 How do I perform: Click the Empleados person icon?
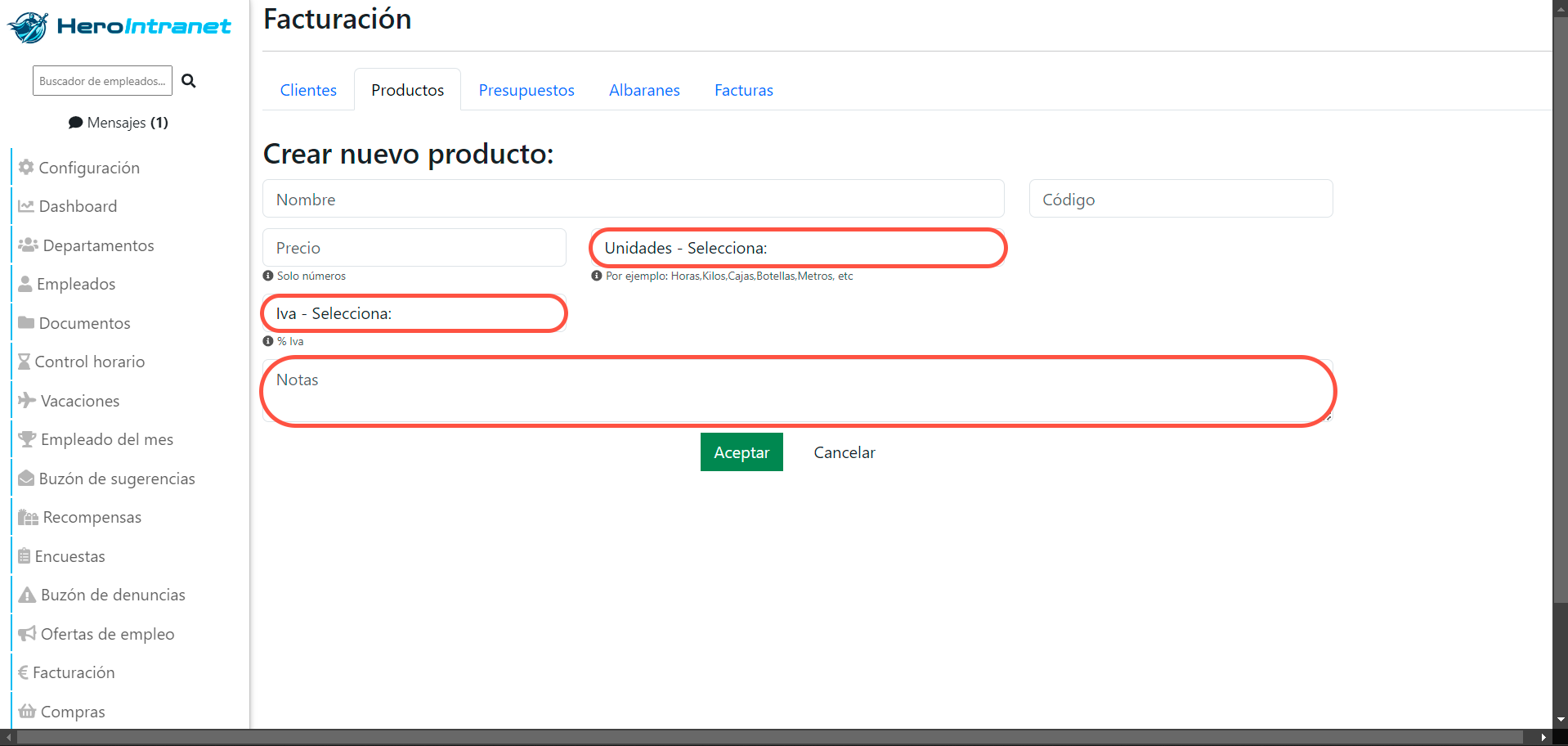(x=25, y=284)
